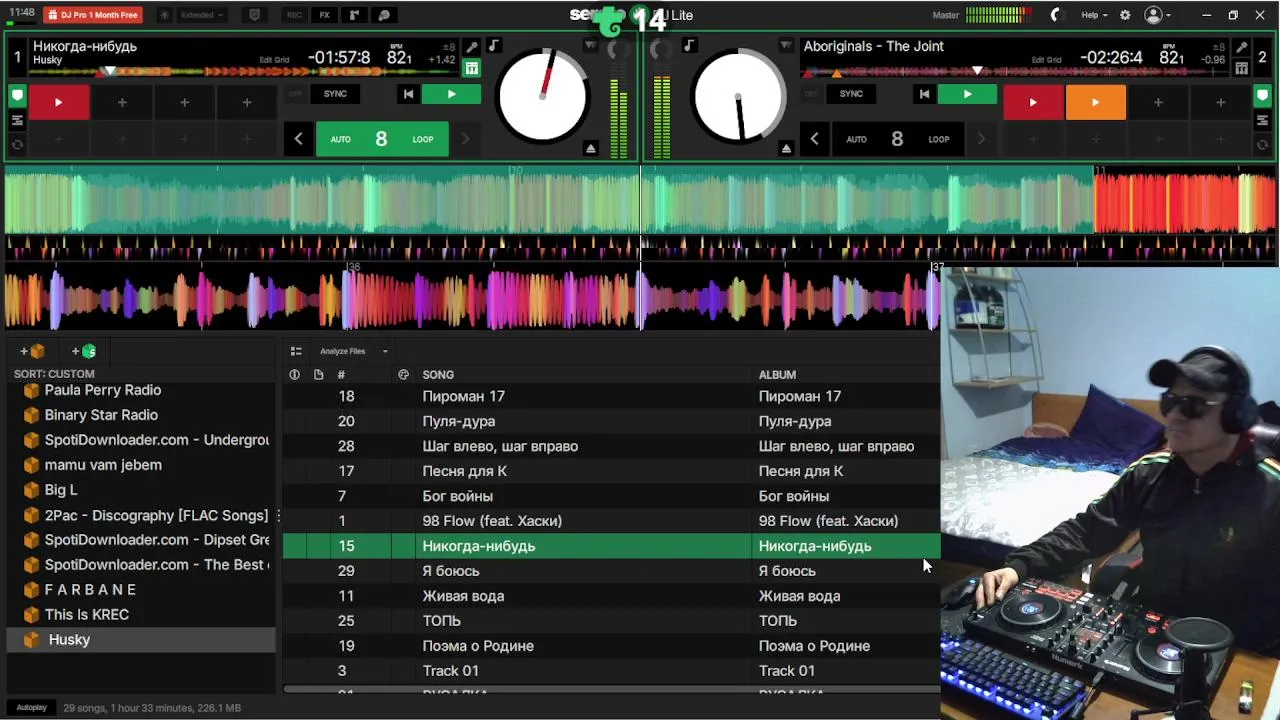Turn sync OFF on deck 2
This screenshot has height=720, width=1280.
click(811, 94)
